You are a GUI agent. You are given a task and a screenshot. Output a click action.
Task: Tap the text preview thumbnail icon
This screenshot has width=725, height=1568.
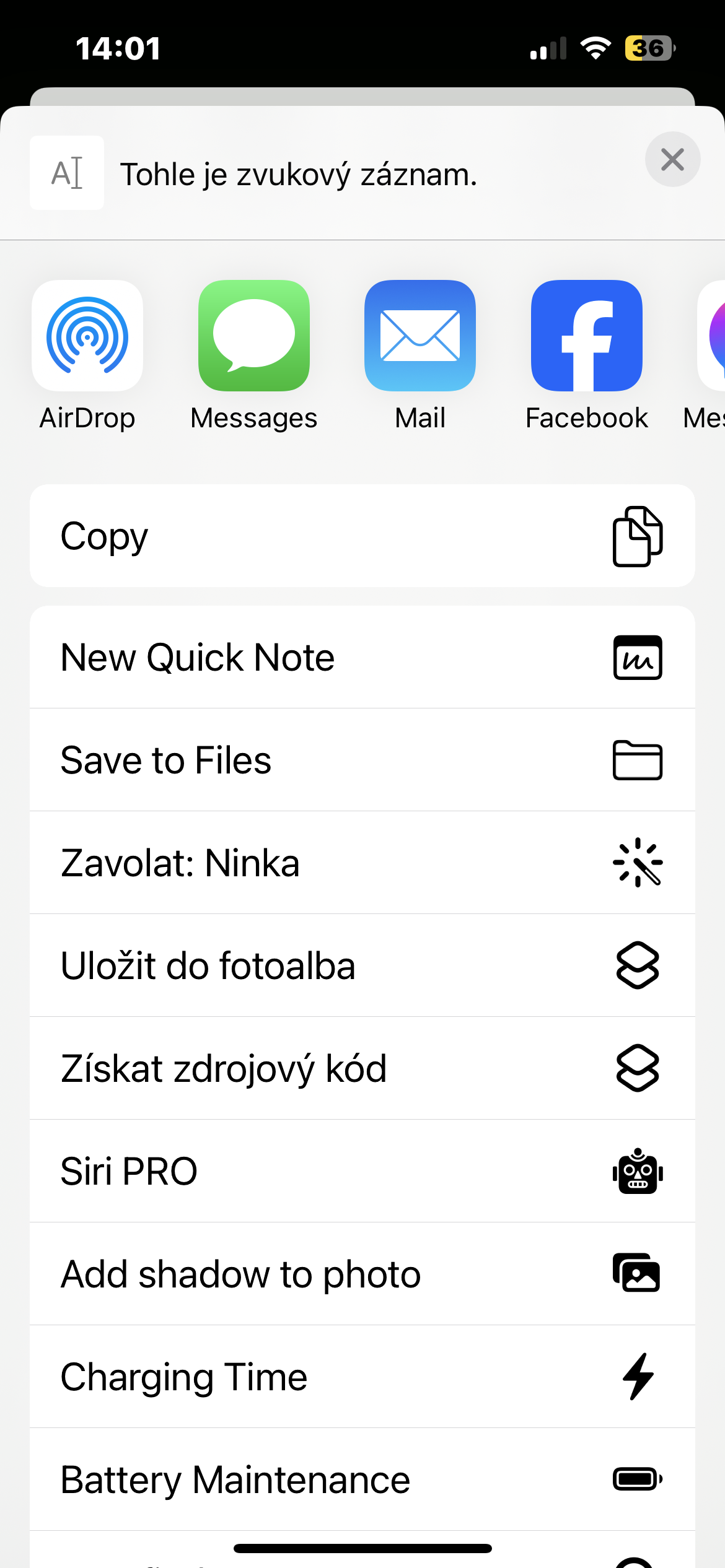point(67,173)
